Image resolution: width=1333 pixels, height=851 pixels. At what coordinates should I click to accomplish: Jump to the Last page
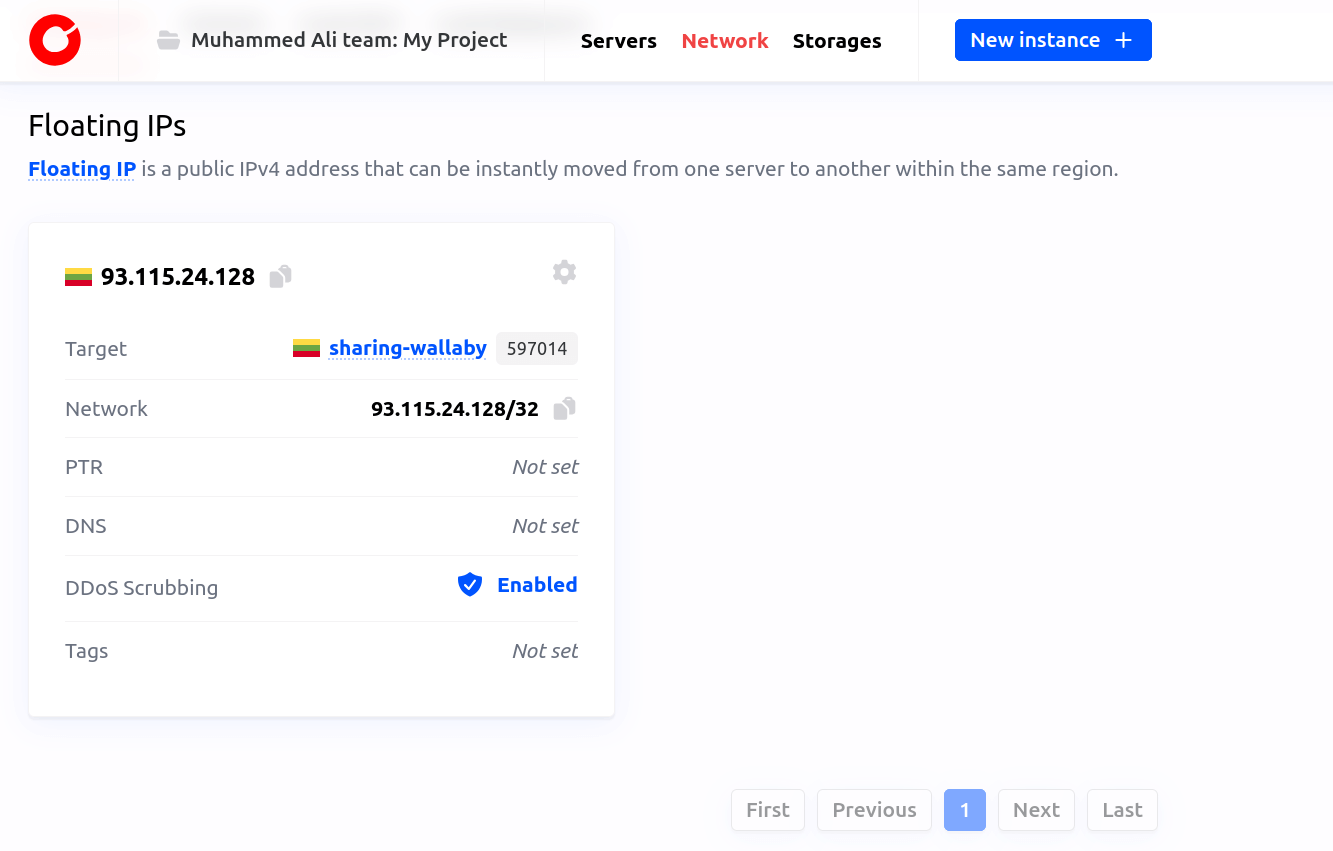[1122, 810]
